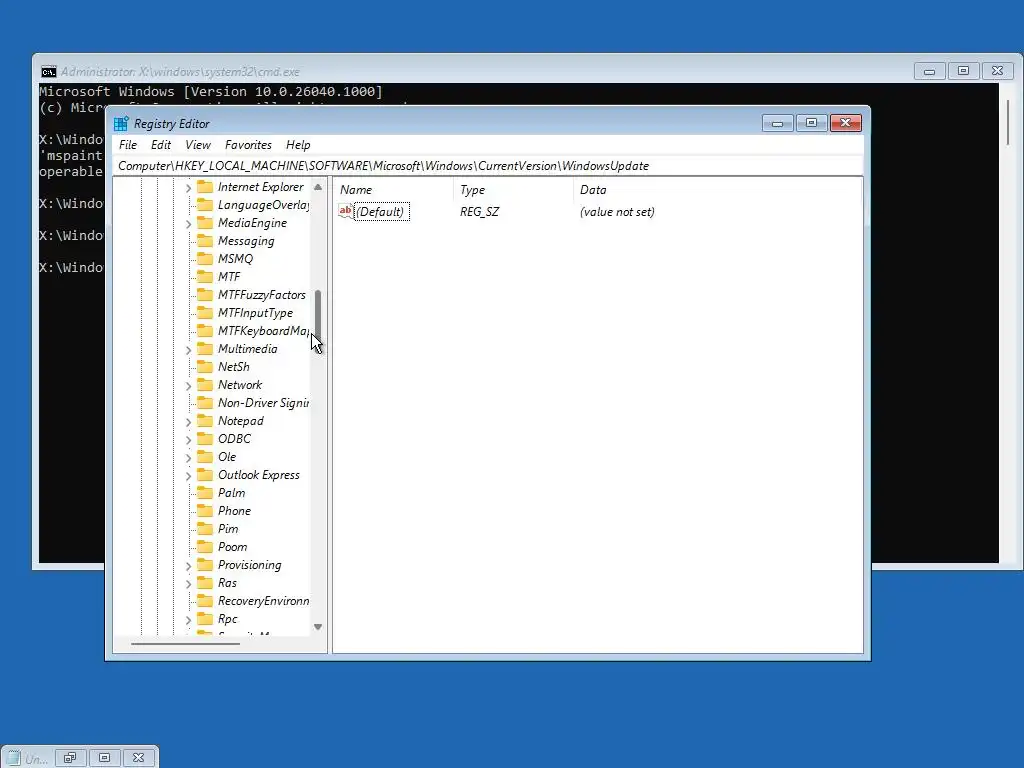The height and width of the screenshot is (768, 1024).
Task: Expand the Ras key
Action: click(x=188, y=584)
